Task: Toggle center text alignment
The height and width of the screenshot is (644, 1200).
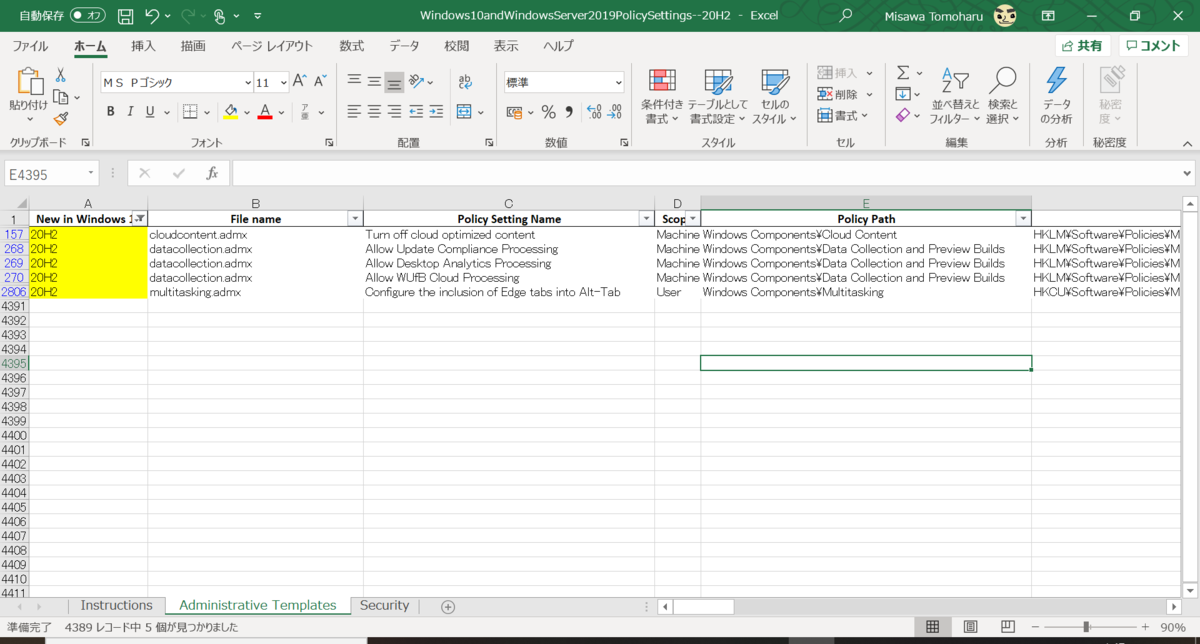Action: pos(374,112)
